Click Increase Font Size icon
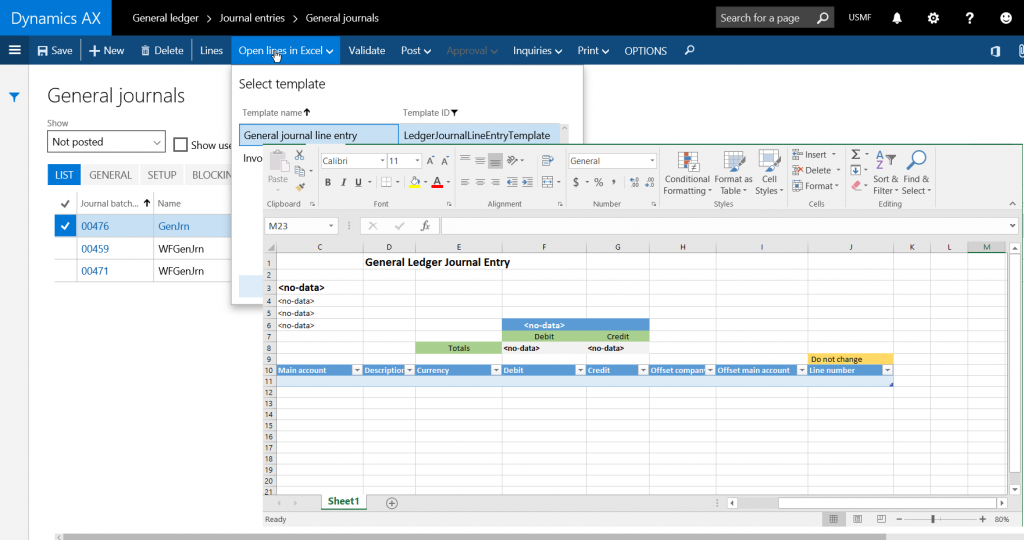Viewport: 1024px width, 540px height. click(430, 161)
